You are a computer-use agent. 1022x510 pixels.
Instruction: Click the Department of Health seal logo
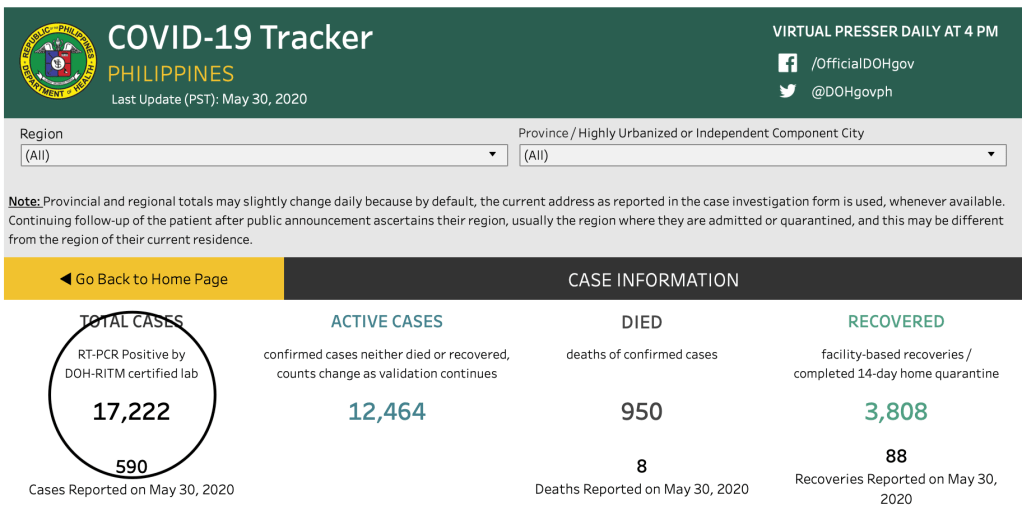point(59,62)
